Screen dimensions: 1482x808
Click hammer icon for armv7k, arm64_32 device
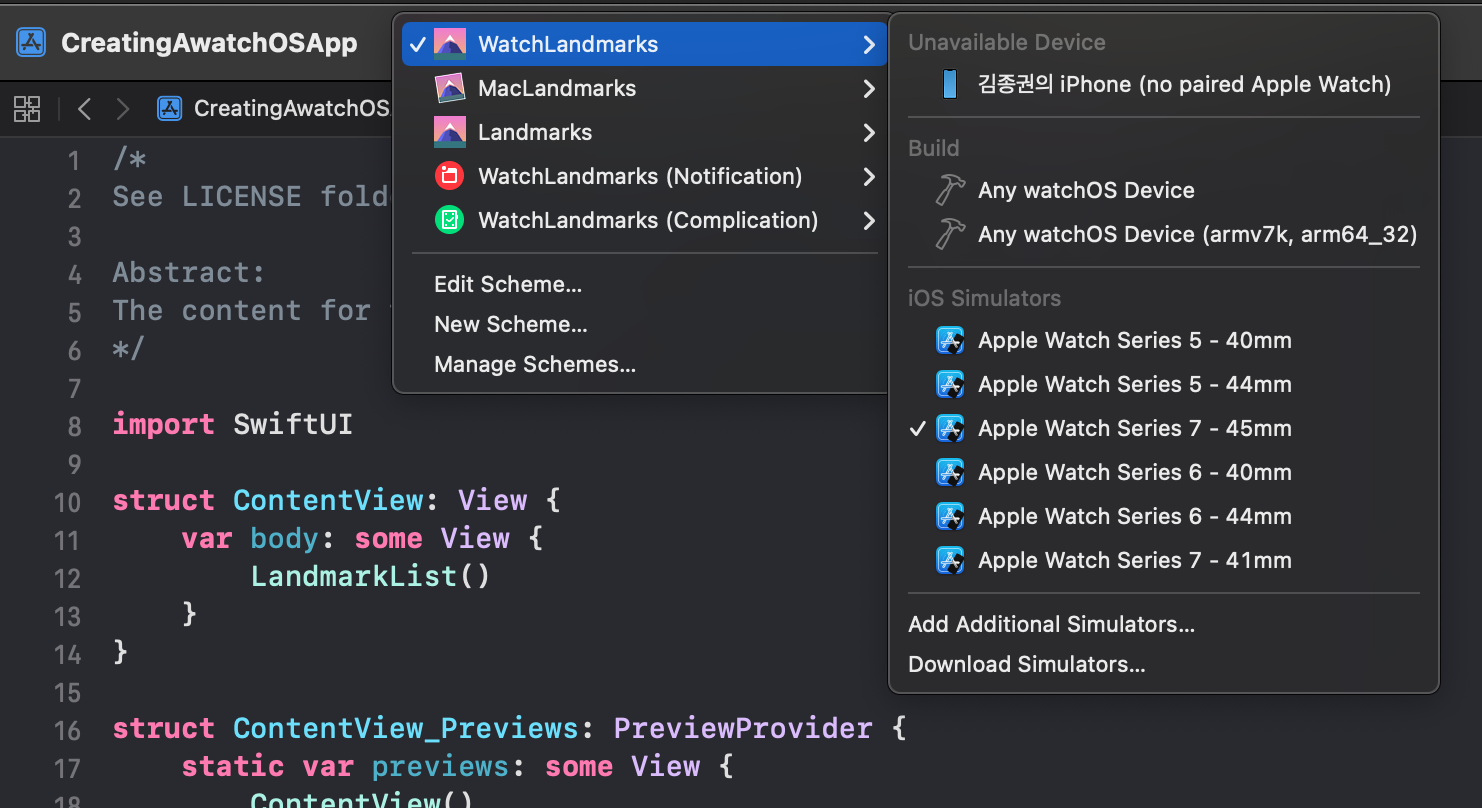tap(950, 234)
